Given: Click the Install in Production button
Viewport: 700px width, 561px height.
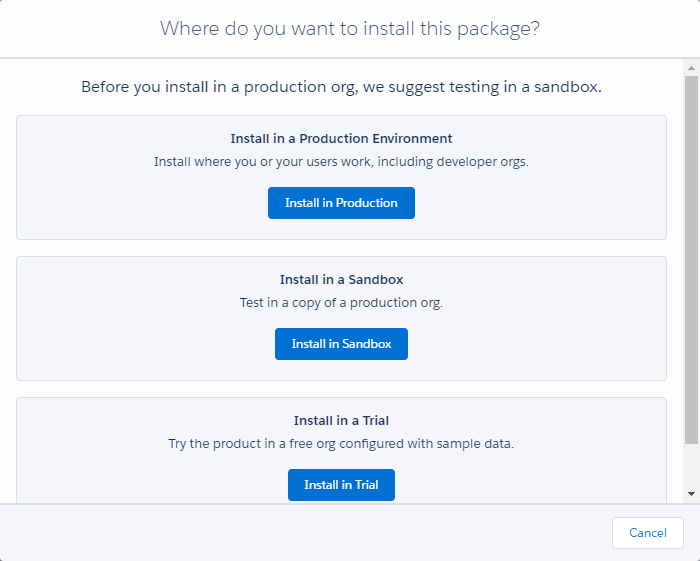Looking at the screenshot, I should coord(341,203).
